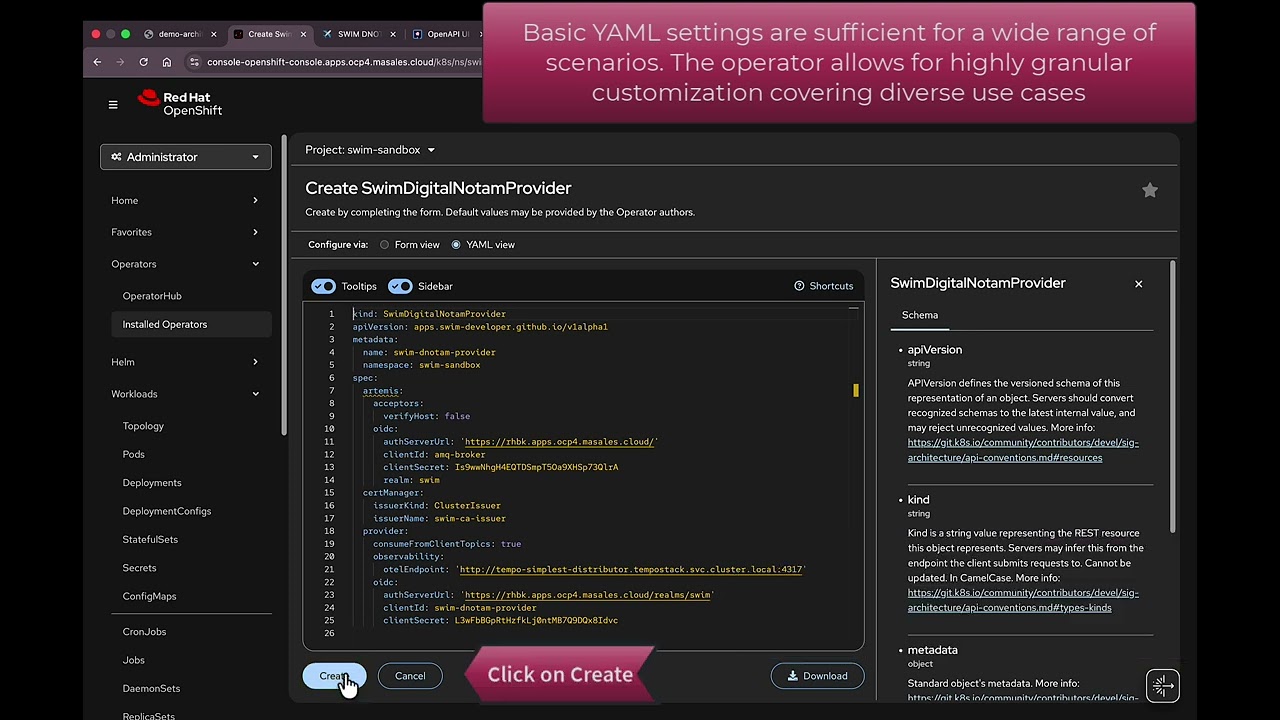The image size is (1280, 720).
Task: Close the SWIM DNO browser tab
Action: coord(392,34)
